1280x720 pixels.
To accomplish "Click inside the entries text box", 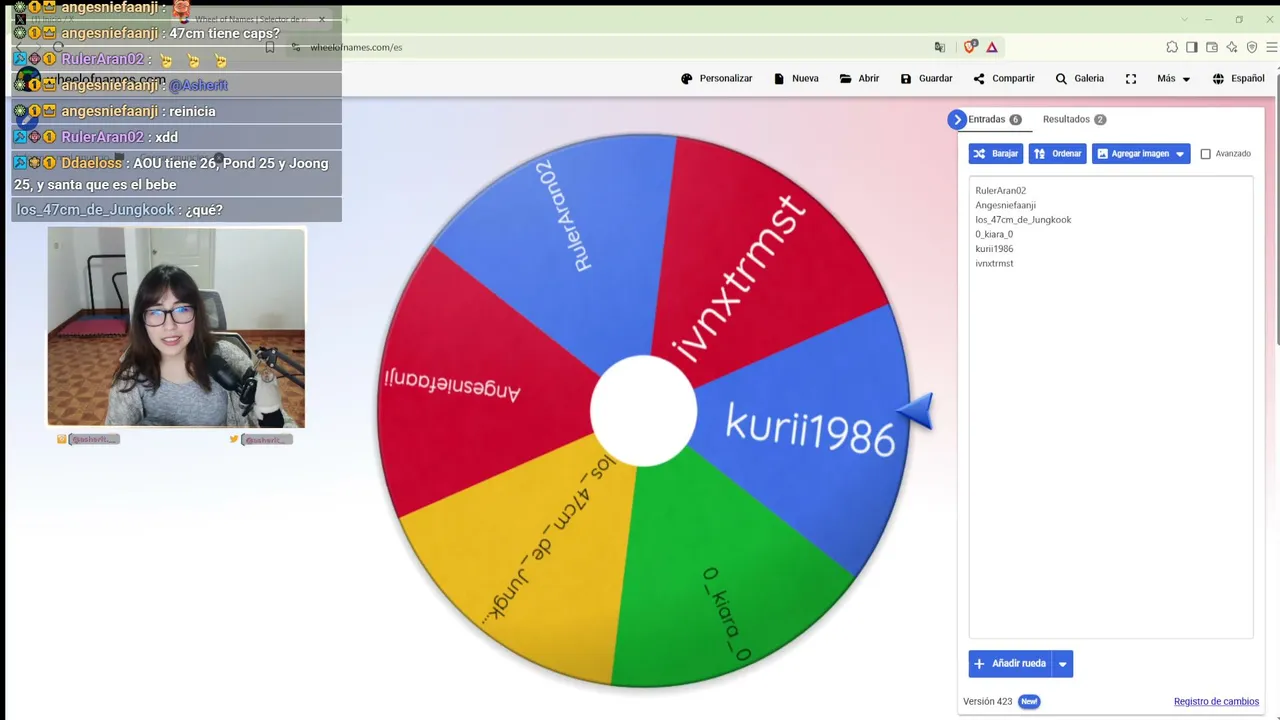I will (x=1111, y=407).
